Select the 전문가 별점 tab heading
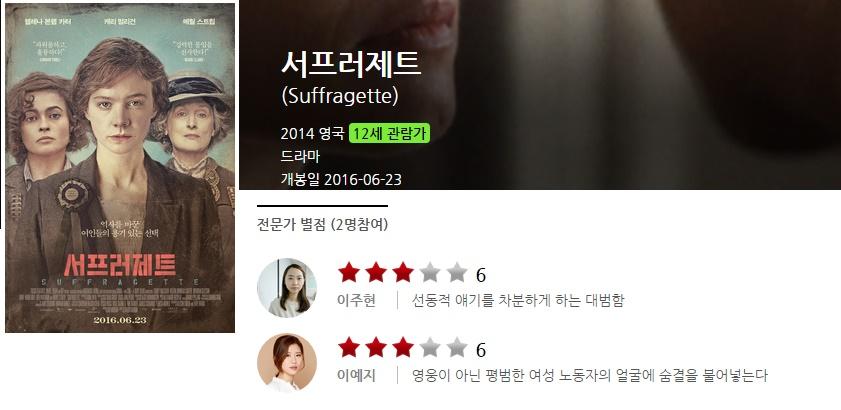 [322, 224]
